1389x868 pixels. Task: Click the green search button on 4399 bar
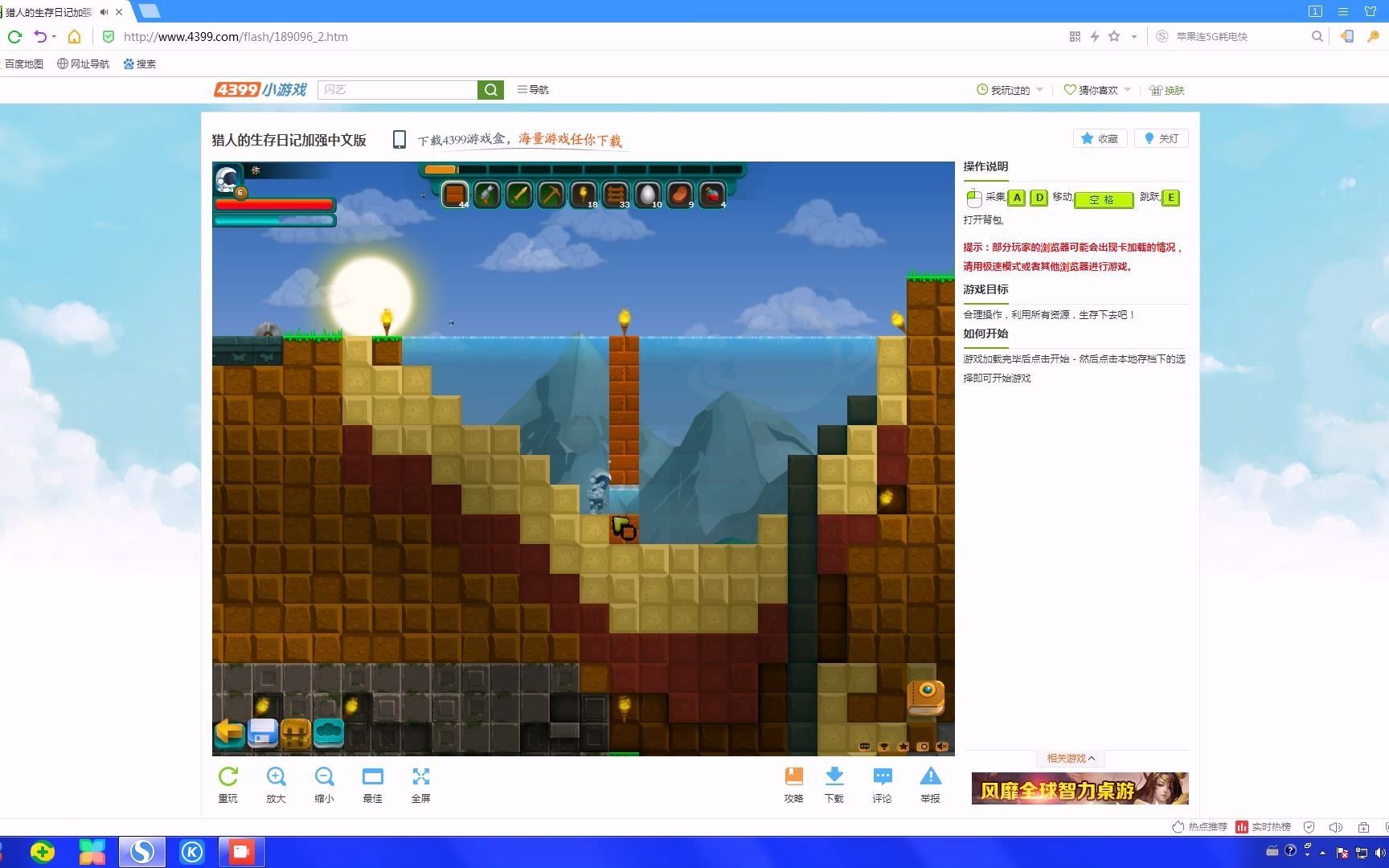[490, 90]
